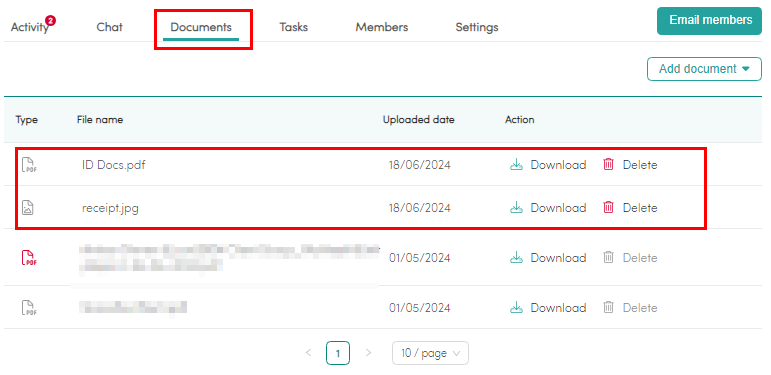Open the Add document dropdown
Image resolution: width=771 pixels, height=375 pixels.
[x=704, y=69]
